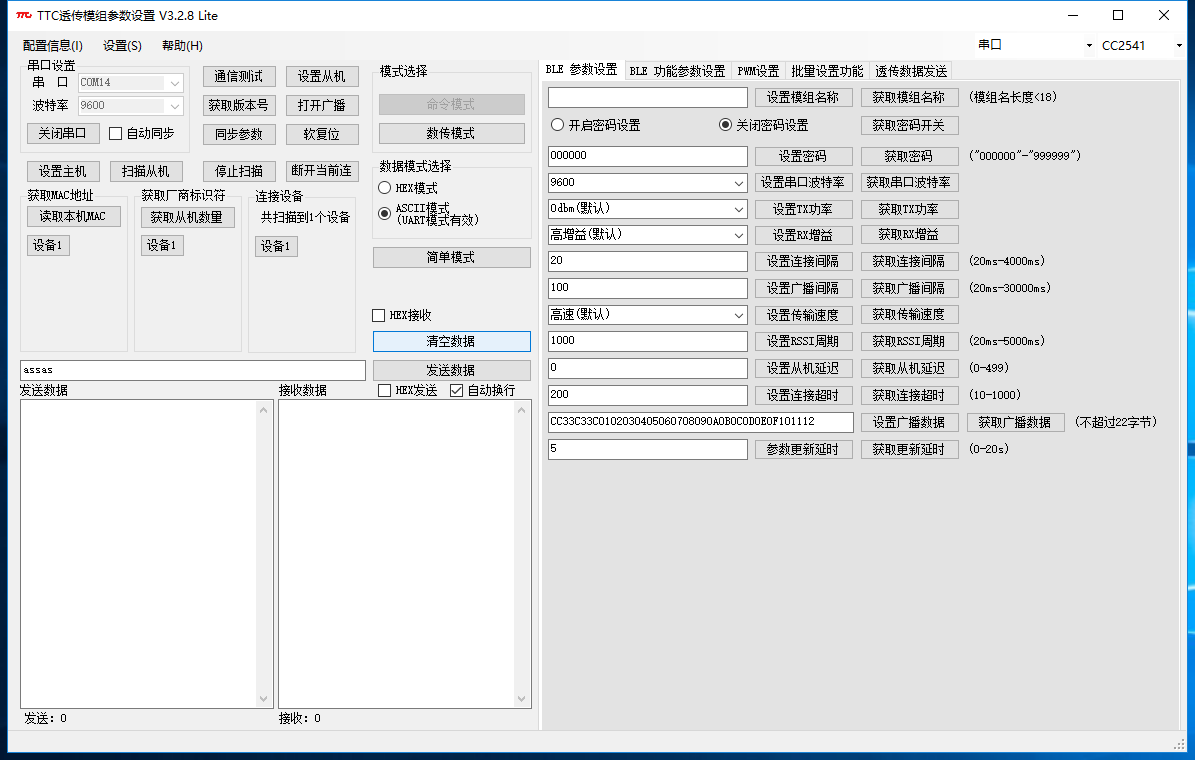Click the 设置传输速度 button
Screen dimensions: 1195x760
click(x=804, y=315)
